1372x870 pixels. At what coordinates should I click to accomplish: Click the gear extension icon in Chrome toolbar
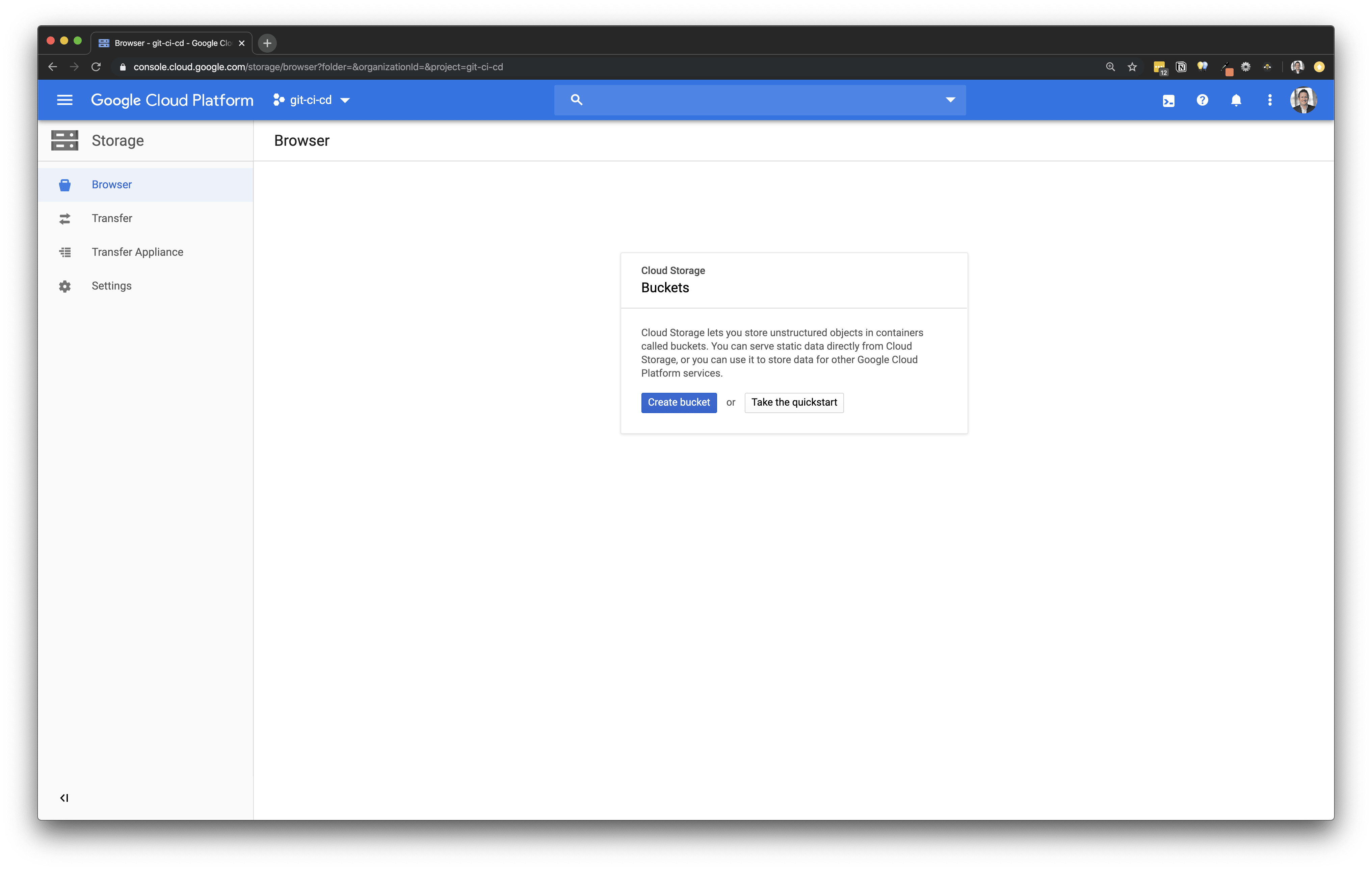(1246, 66)
